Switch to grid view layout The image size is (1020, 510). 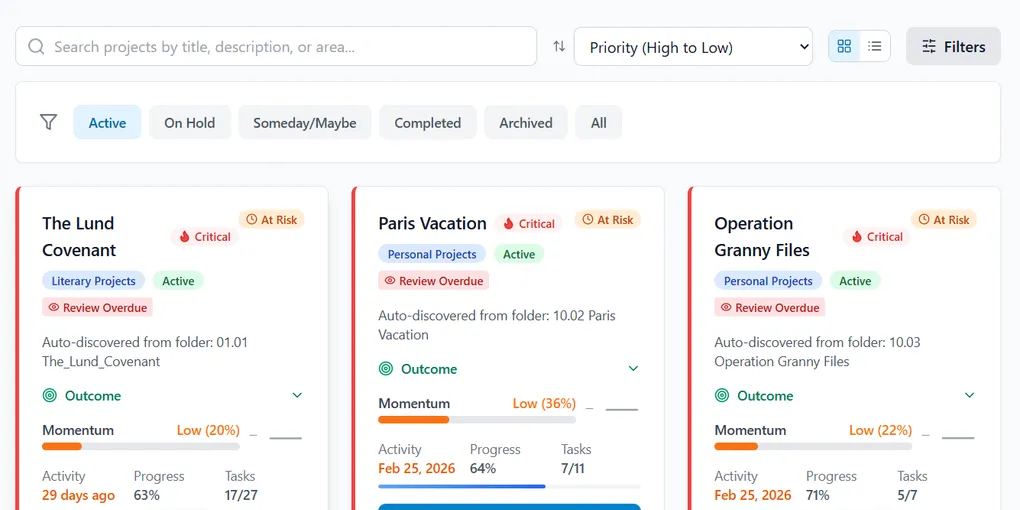pyautogui.click(x=844, y=46)
